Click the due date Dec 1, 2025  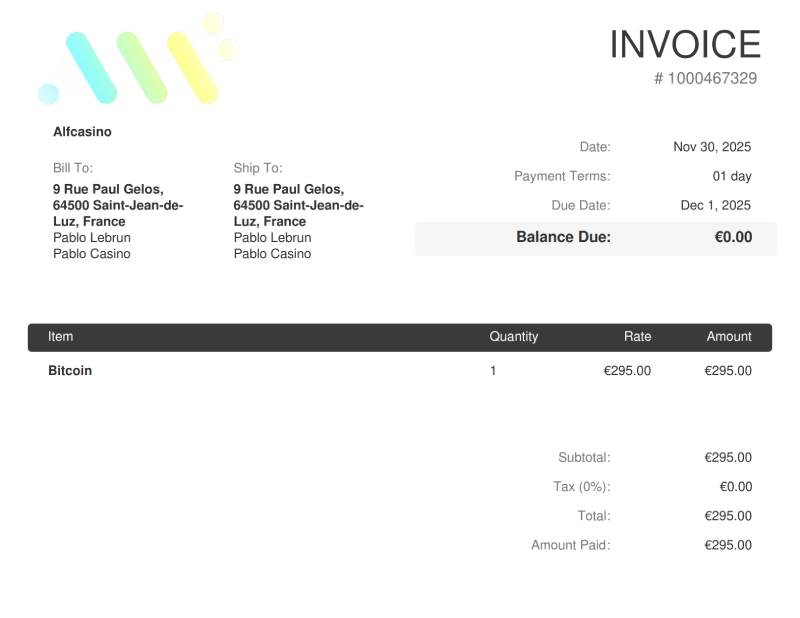pyautogui.click(x=715, y=205)
